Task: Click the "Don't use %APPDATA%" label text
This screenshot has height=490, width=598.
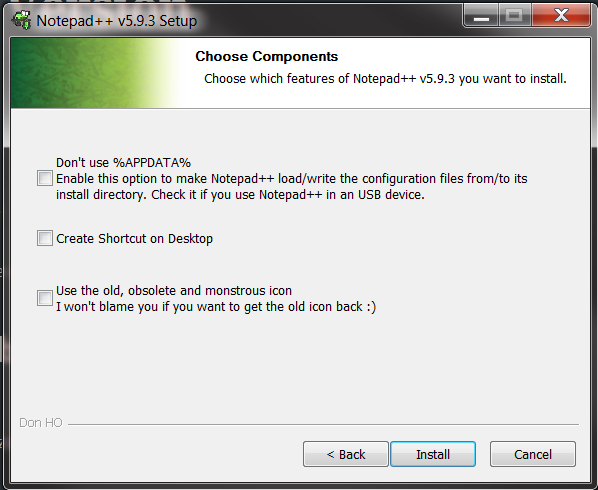Action: 123,163
